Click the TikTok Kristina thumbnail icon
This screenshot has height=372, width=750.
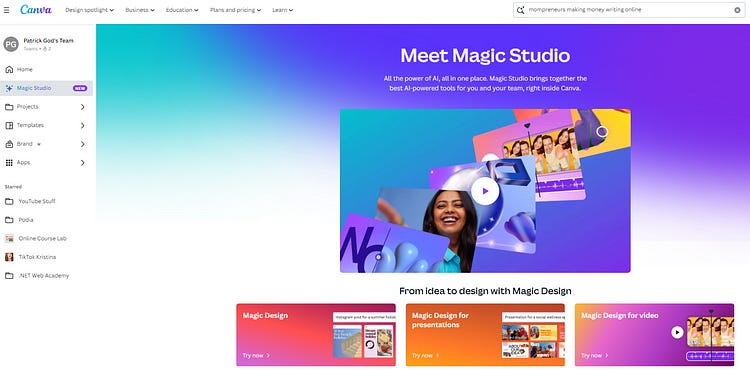click(x=9, y=257)
